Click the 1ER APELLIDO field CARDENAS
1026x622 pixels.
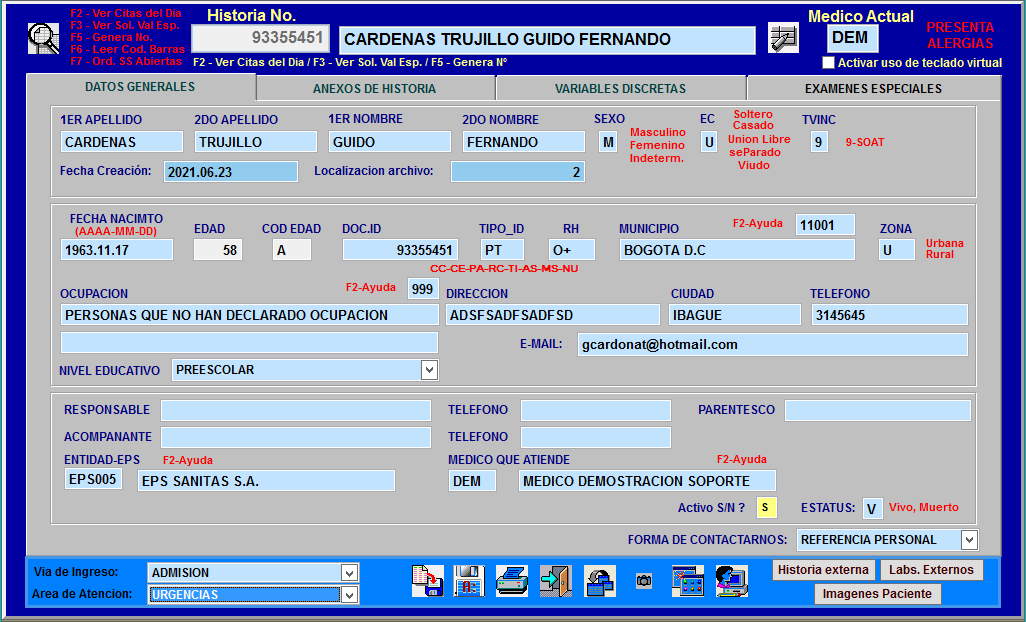122,142
